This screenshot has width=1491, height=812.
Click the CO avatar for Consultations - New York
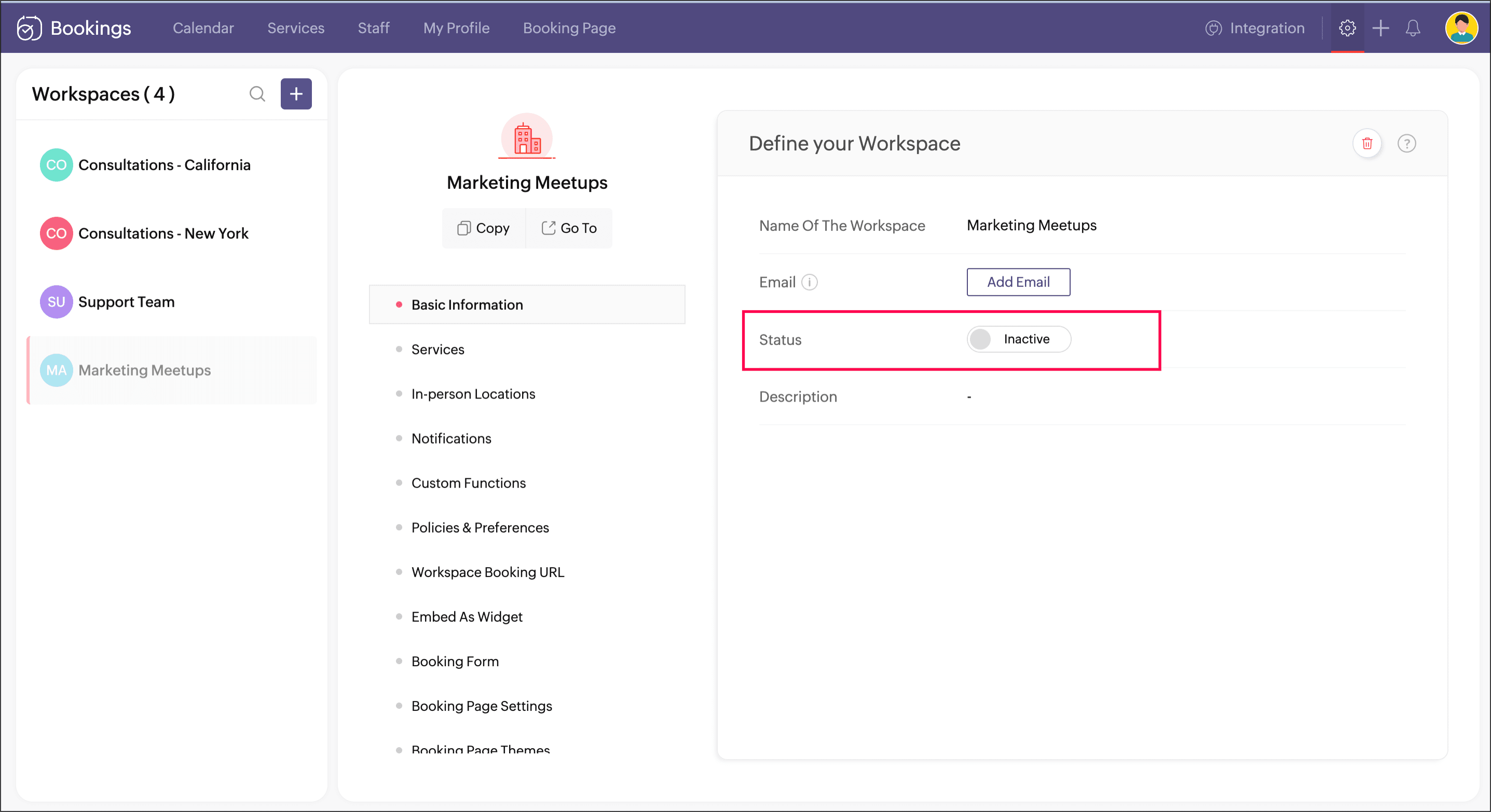(x=56, y=233)
